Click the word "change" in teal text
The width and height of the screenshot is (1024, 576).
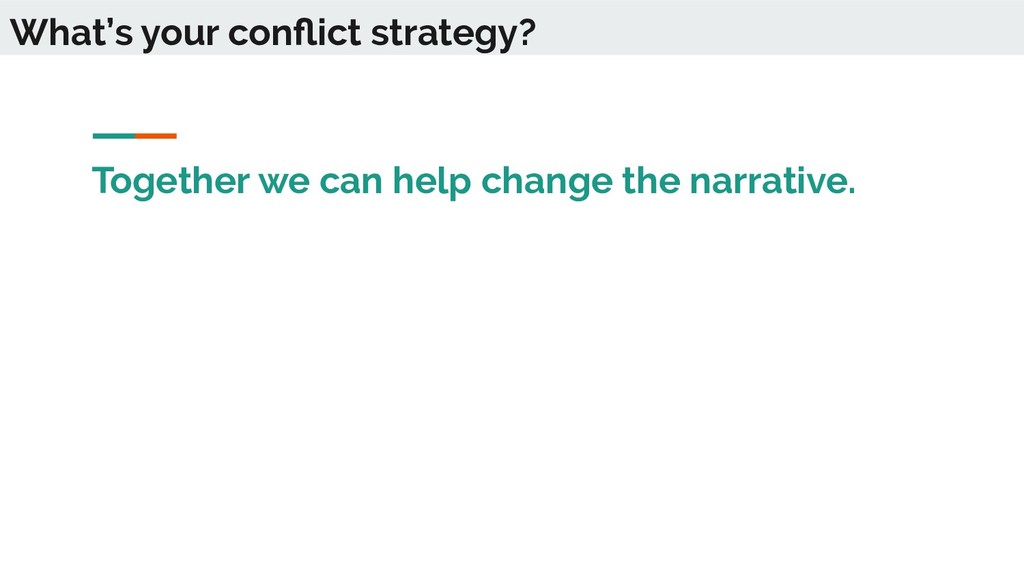547,182
